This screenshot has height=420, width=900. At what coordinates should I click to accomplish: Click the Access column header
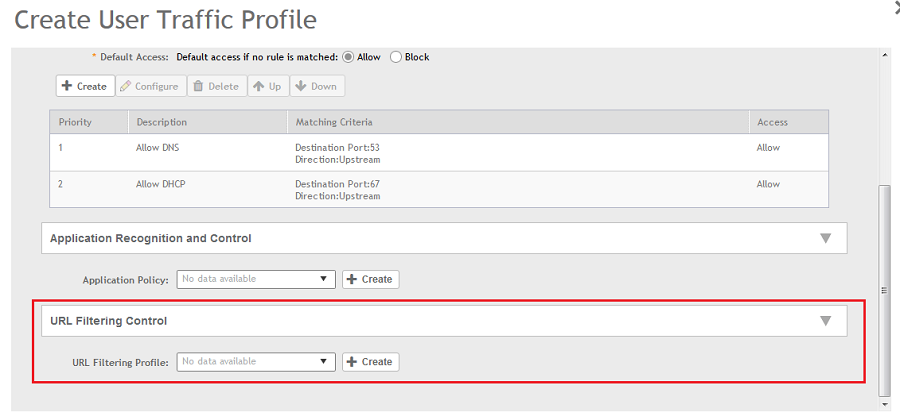pos(772,122)
